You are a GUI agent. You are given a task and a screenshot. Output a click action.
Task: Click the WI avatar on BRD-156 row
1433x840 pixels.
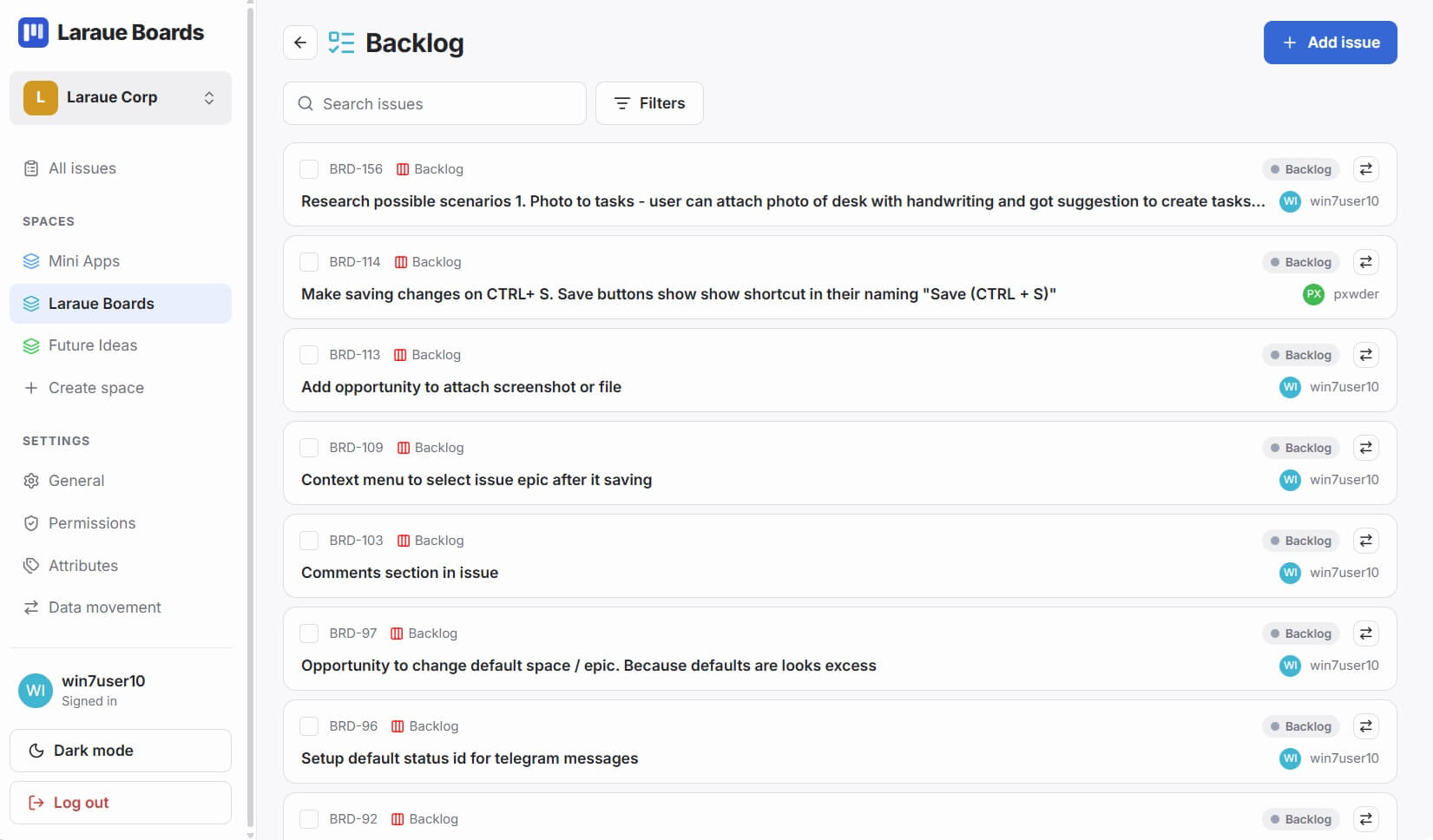tap(1290, 201)
